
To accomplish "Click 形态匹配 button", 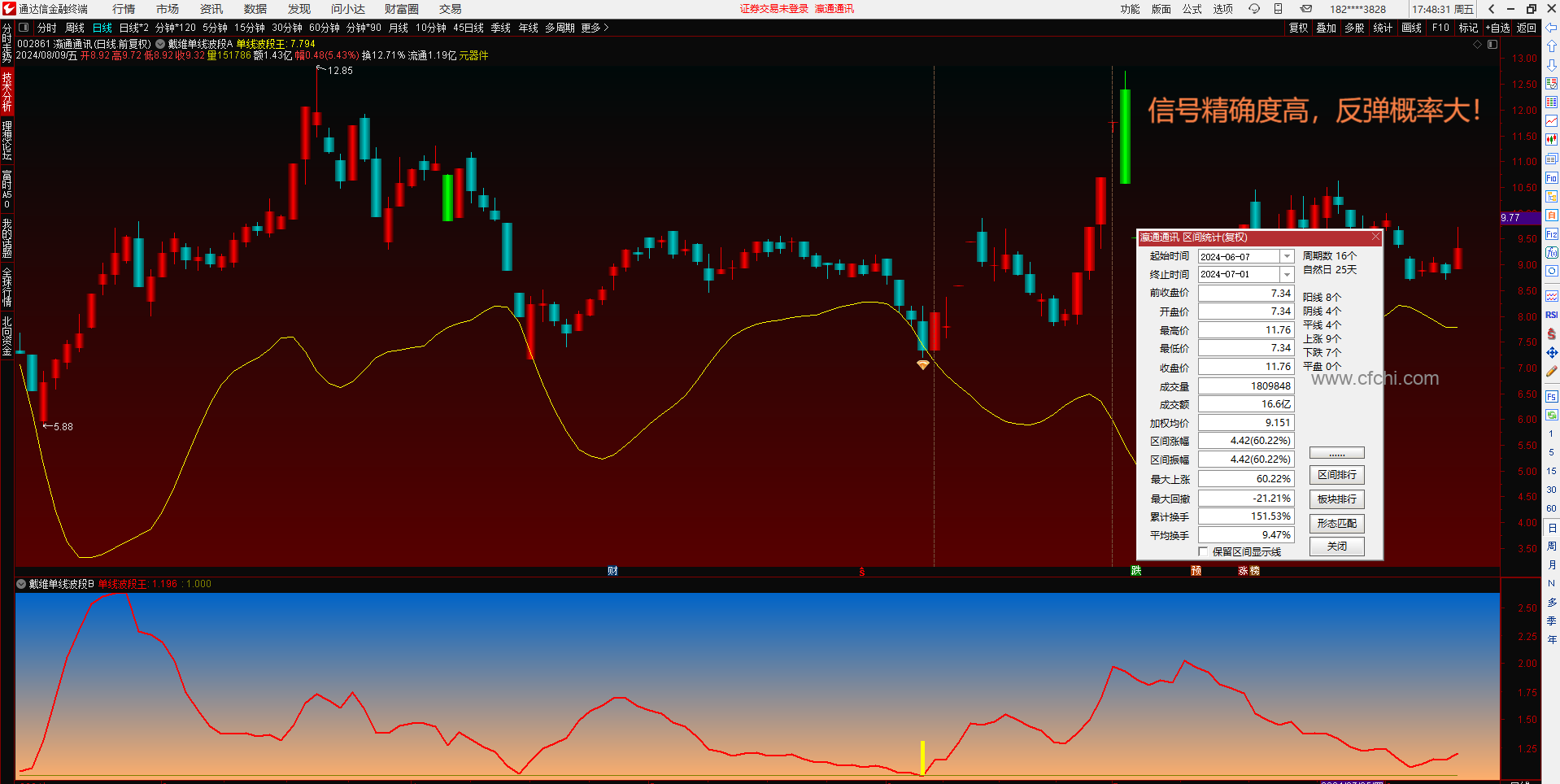I will (1336, 524).
